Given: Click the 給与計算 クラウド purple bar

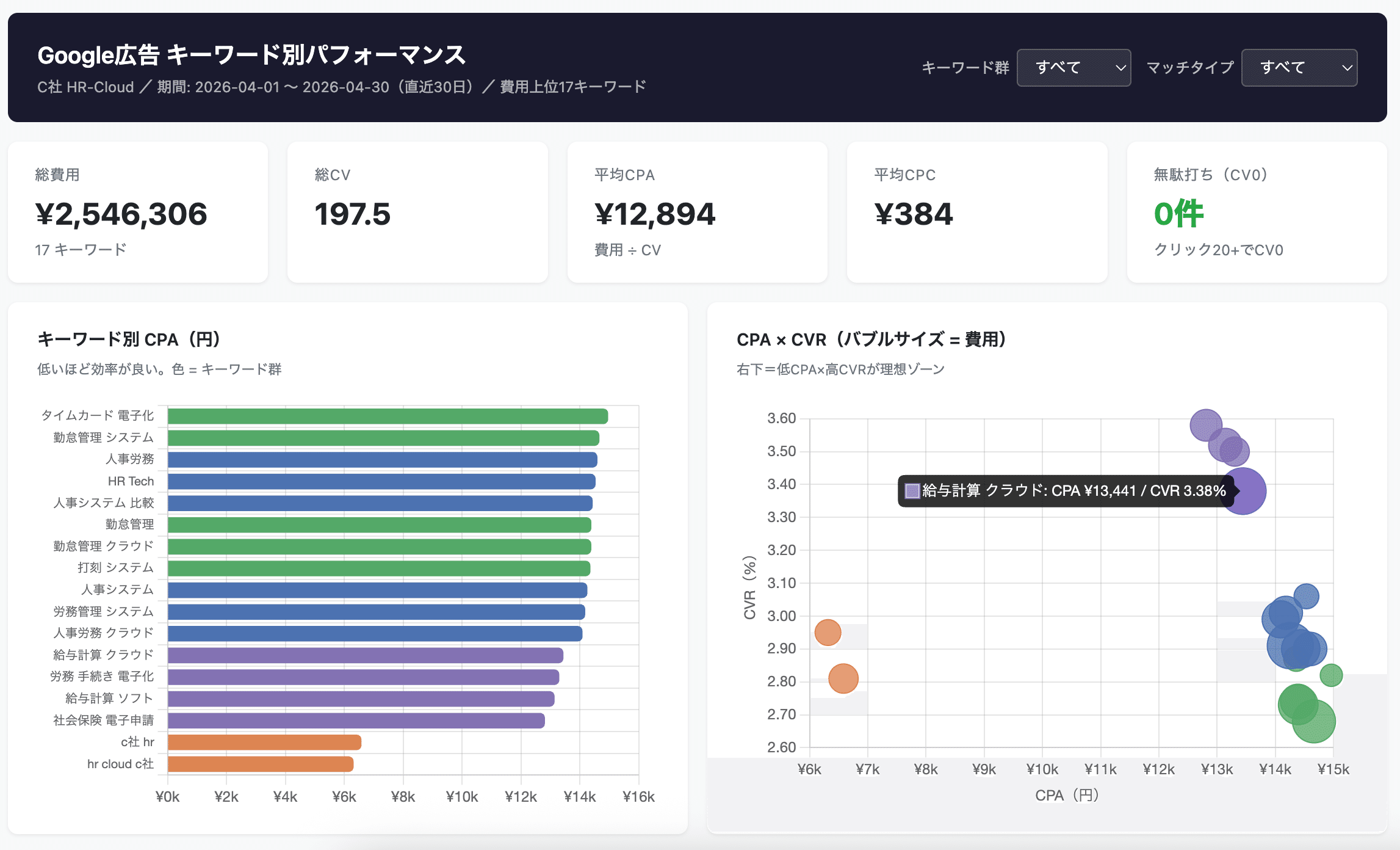Looking at the screenshot, I should pyautogui.click(x=366, y=655).
